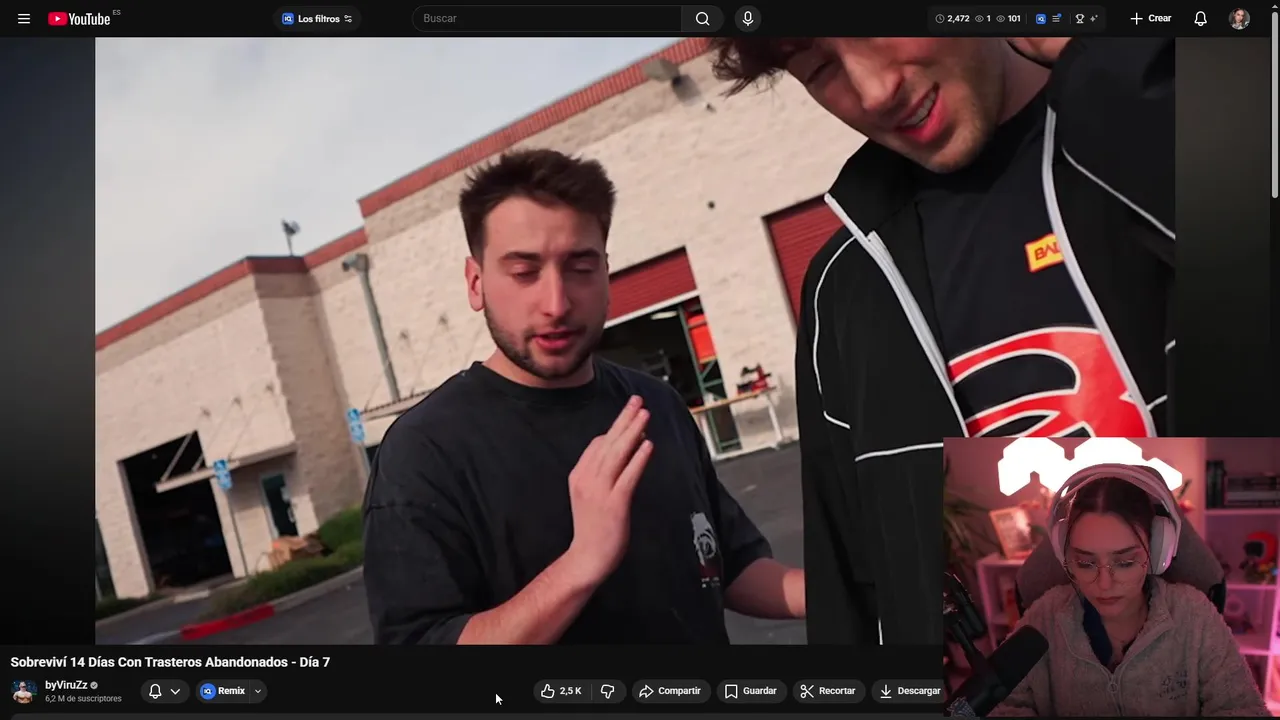The width and height of the screenshot is (1280, 720).
Task: Open the blue IQ extension icon in the header
Action: (x=1041, y=19)
